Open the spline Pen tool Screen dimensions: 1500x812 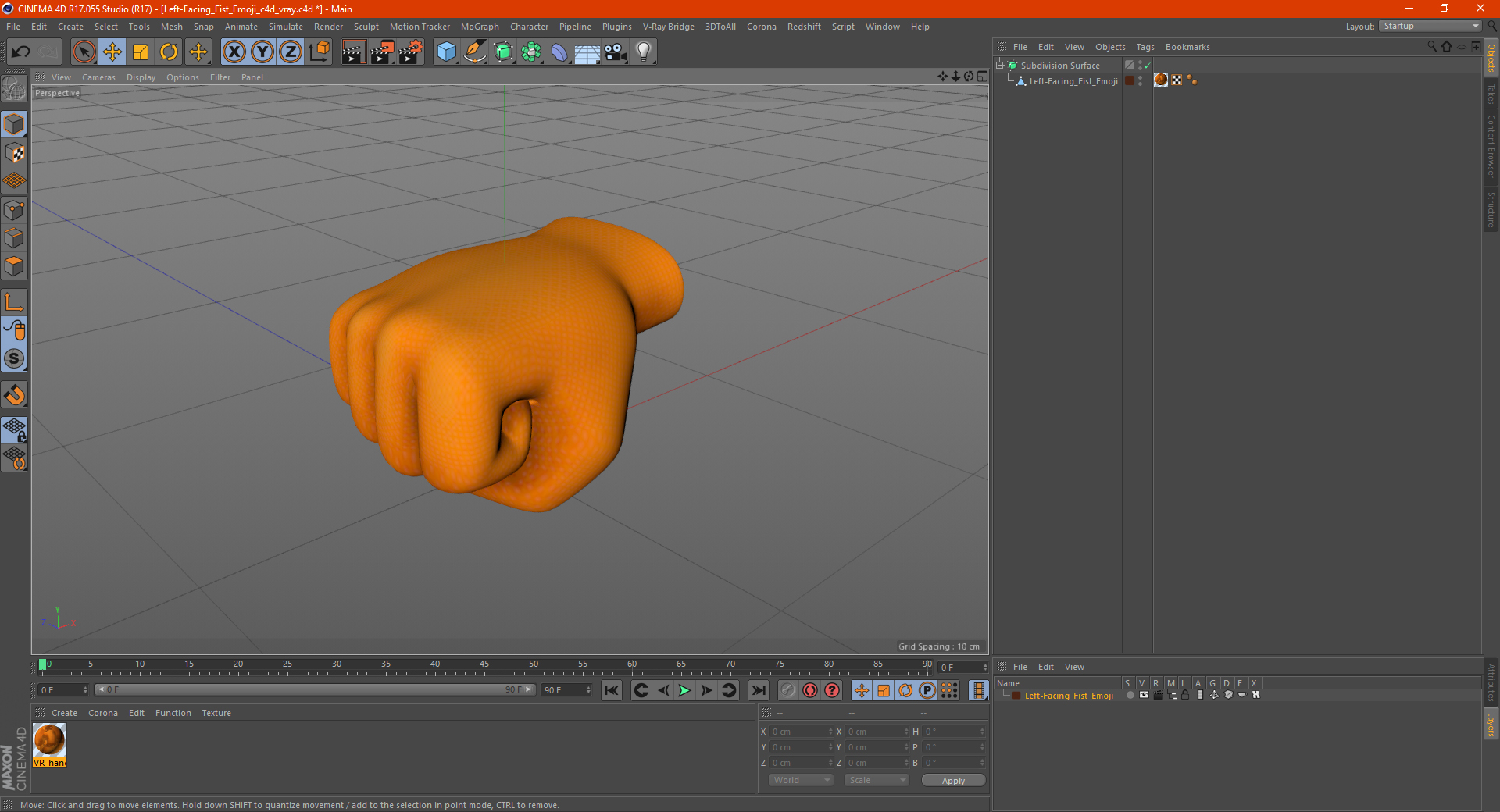coord(474,52)
